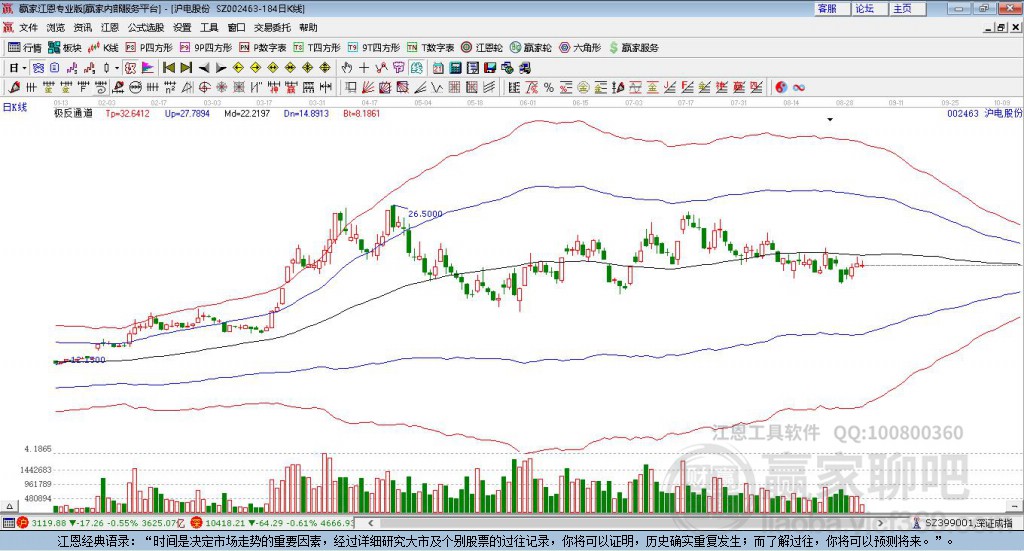Open the 板块 sector view
This screenshot has width=1024, height=551.
point(64,48)
